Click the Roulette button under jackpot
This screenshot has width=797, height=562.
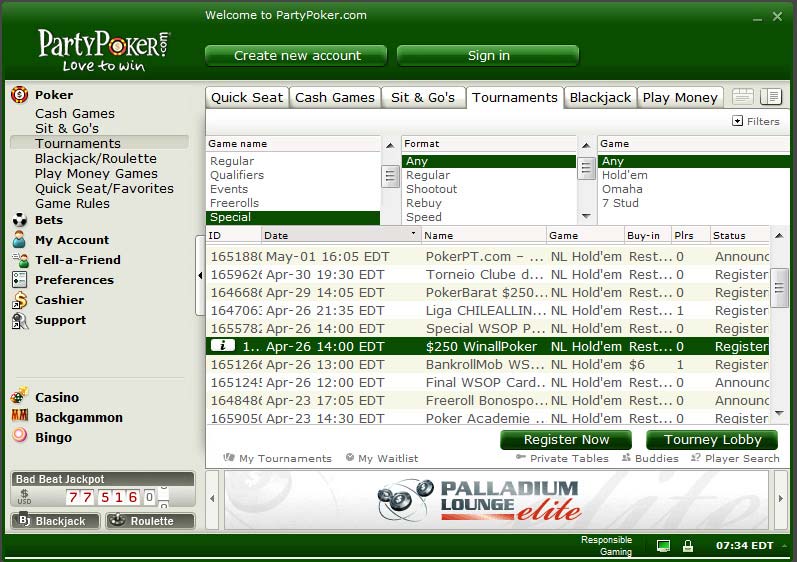tap(150, 521)
